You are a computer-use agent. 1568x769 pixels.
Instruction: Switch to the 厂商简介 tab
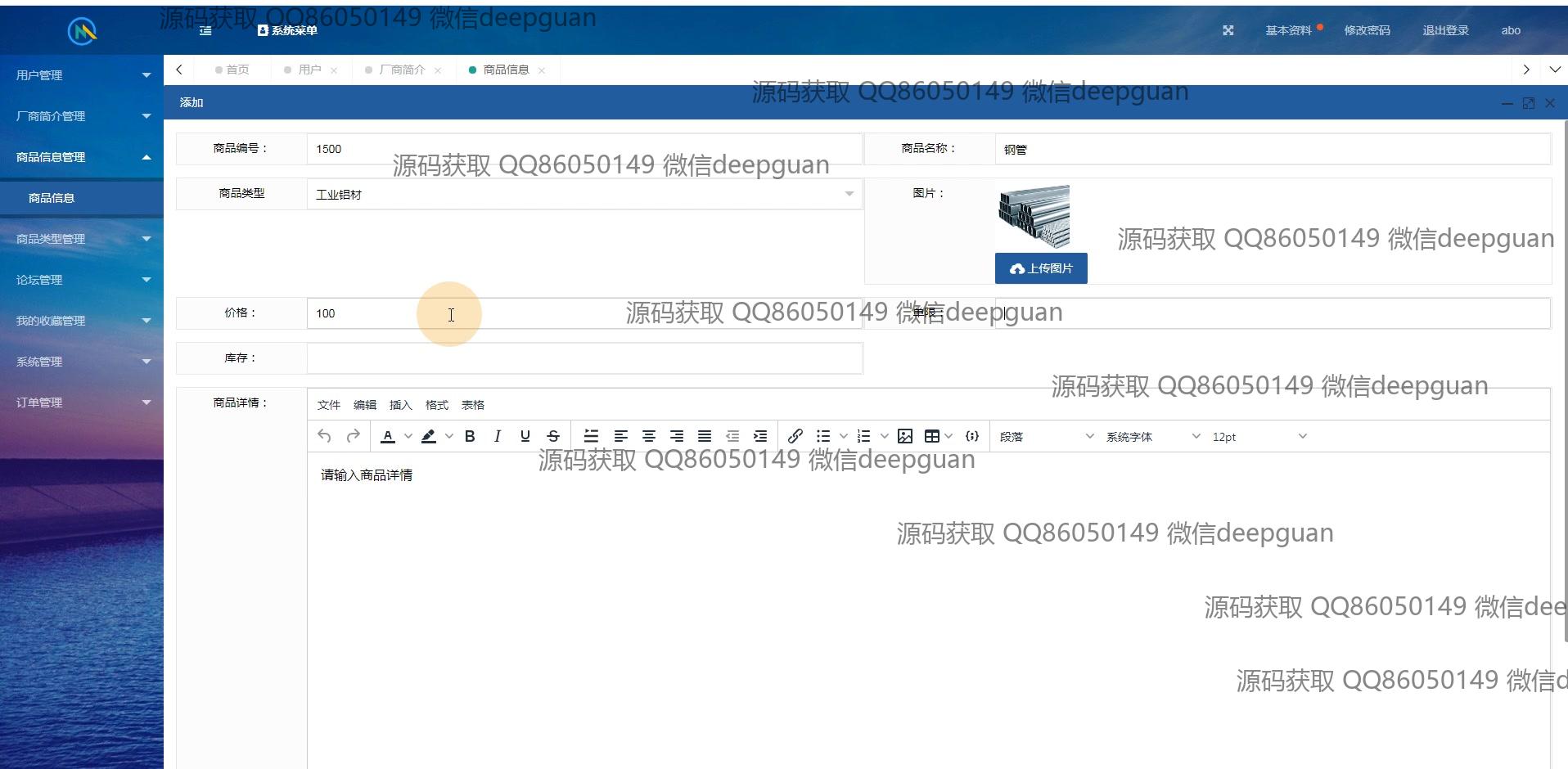coord(402,70)
